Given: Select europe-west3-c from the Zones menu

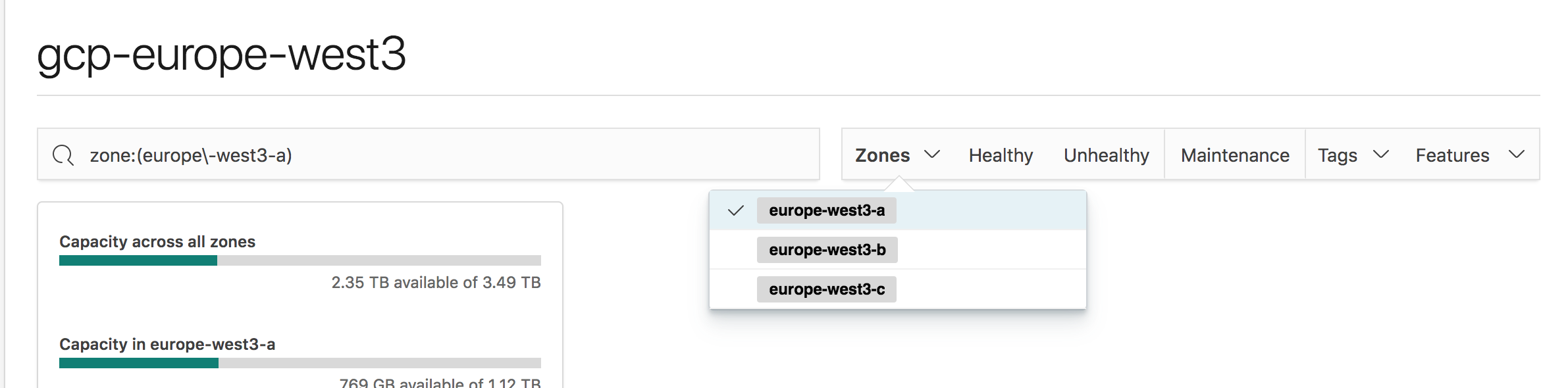Looking at the screenshot, I should tap(827, 289).
